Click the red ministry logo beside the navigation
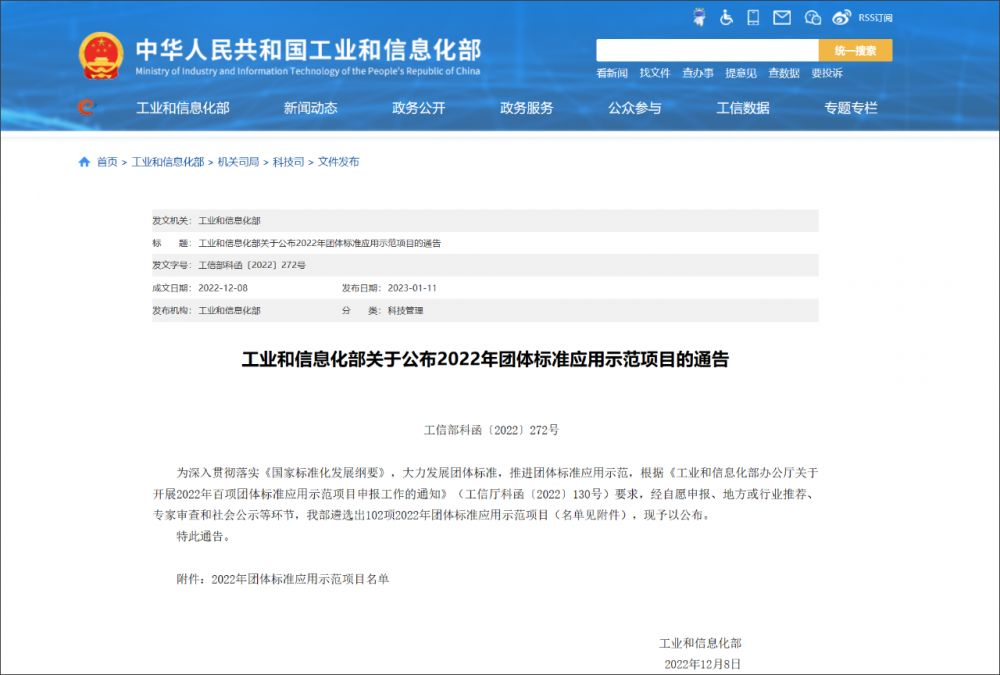This screenshot has height=675, width=1000. pyautogui.click(x=85, y=108)
